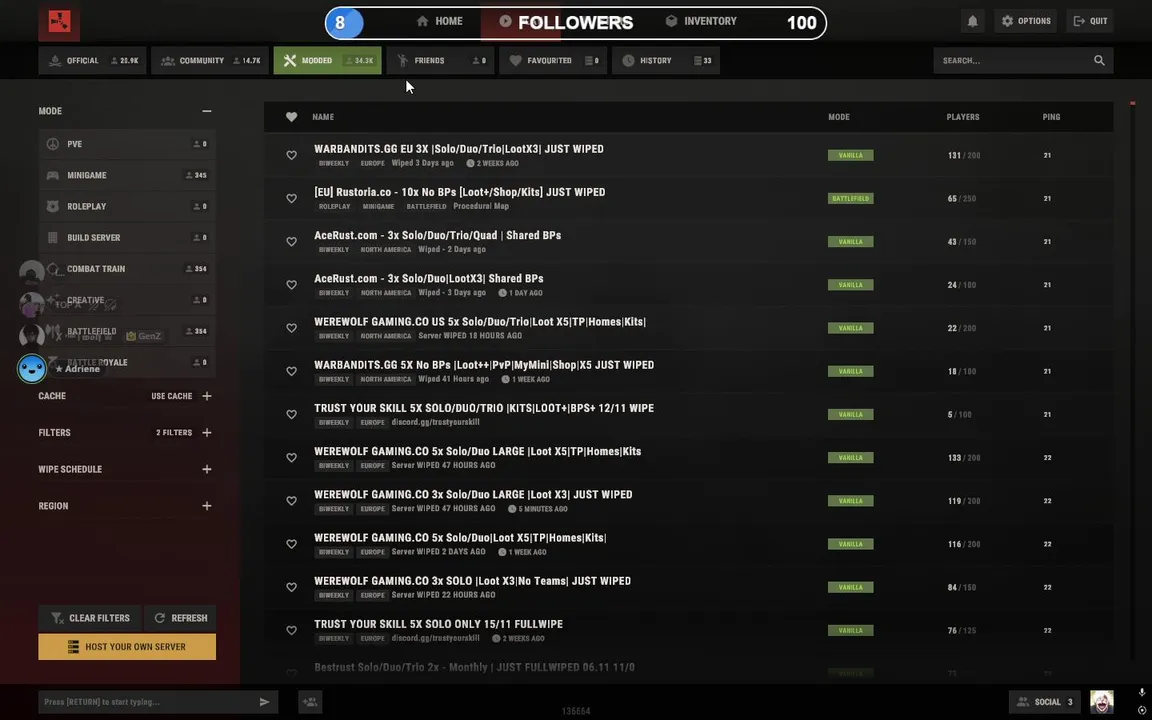Collapse the Mode filter section

[206, 111]
